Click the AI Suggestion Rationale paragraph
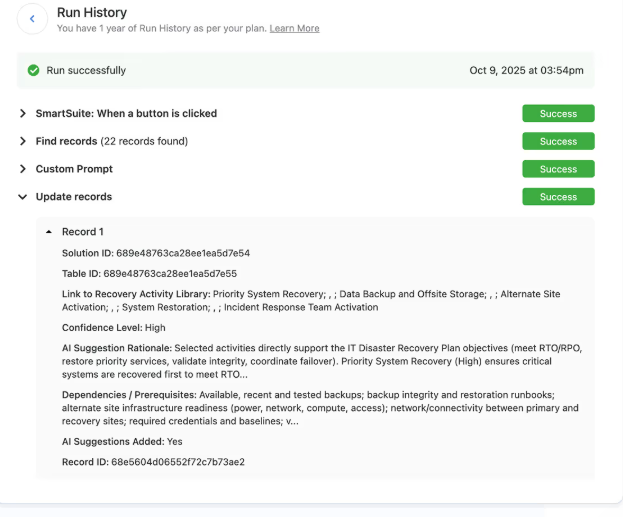623x517 pixels. click(x=322, y=361)
